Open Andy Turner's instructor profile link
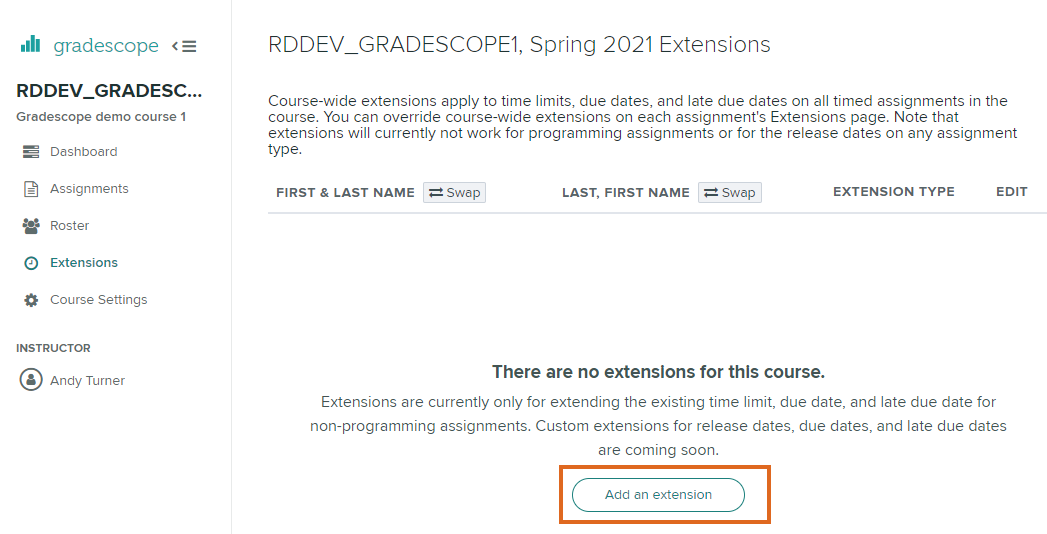Viewport: 1047px width, 534px height. point(87,381)
